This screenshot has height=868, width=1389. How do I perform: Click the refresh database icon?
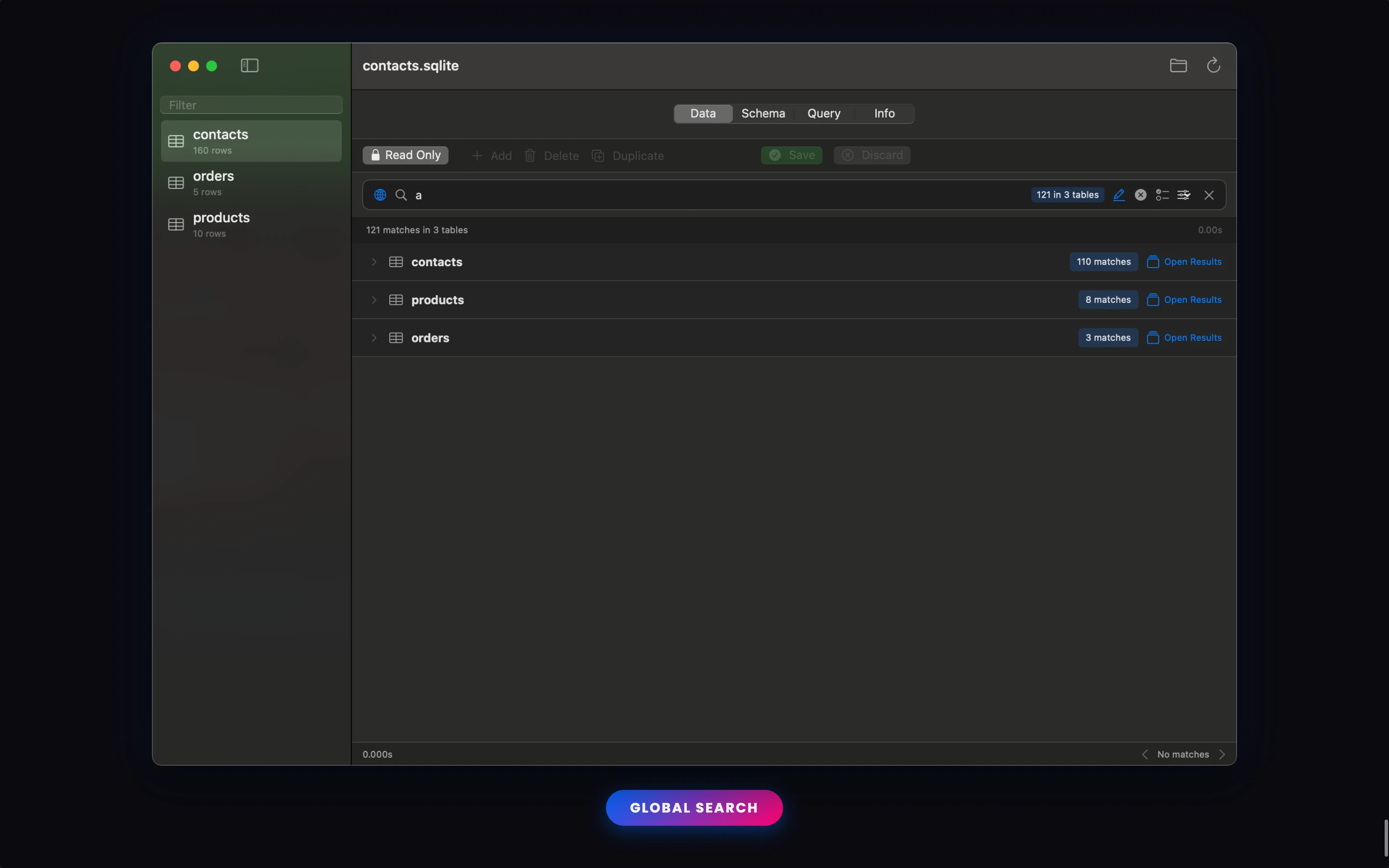(1213, 66)
